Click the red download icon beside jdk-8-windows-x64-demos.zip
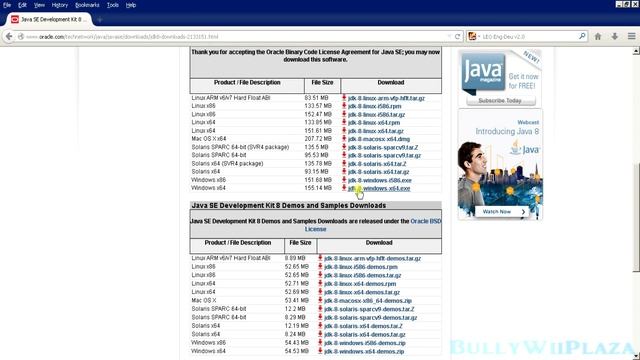The height and width of the screenshot is (360, 640). 320,351
